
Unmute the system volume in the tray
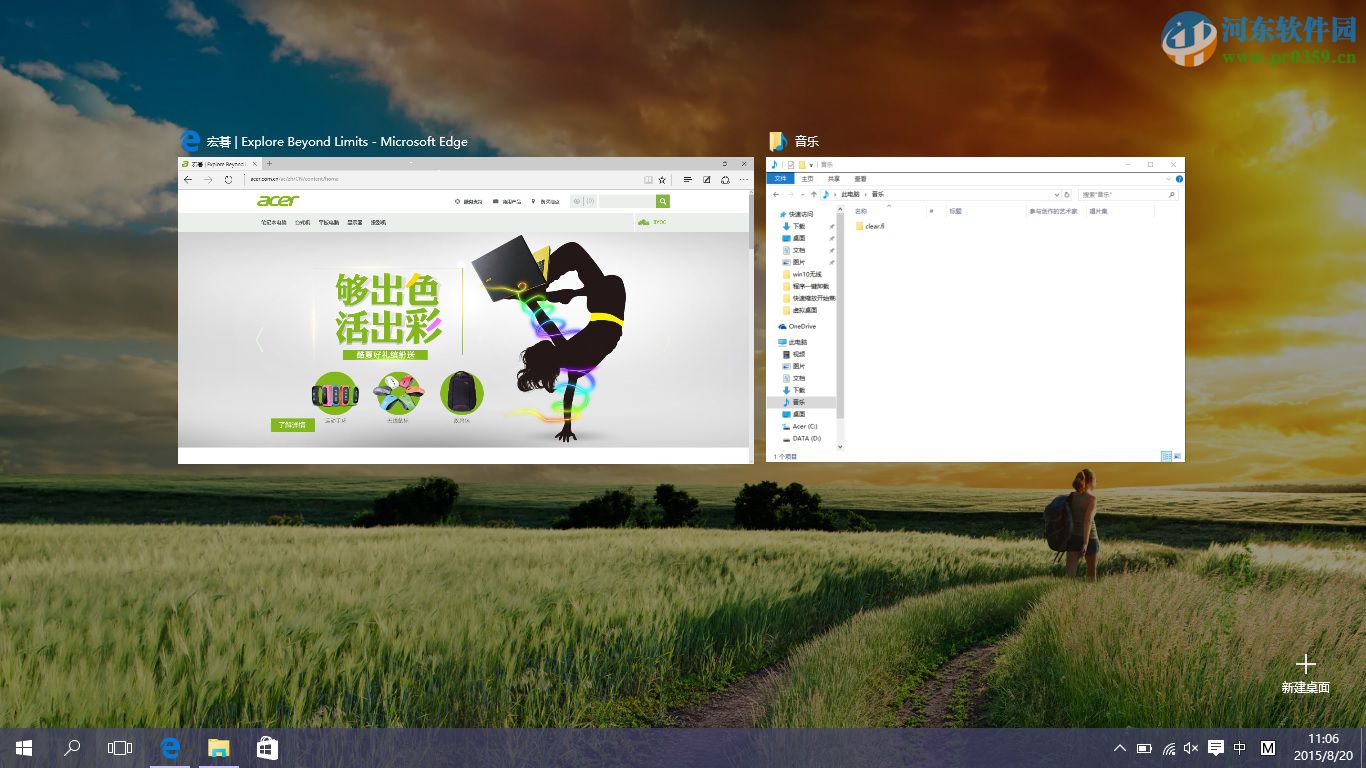(x=1192, y=747)
